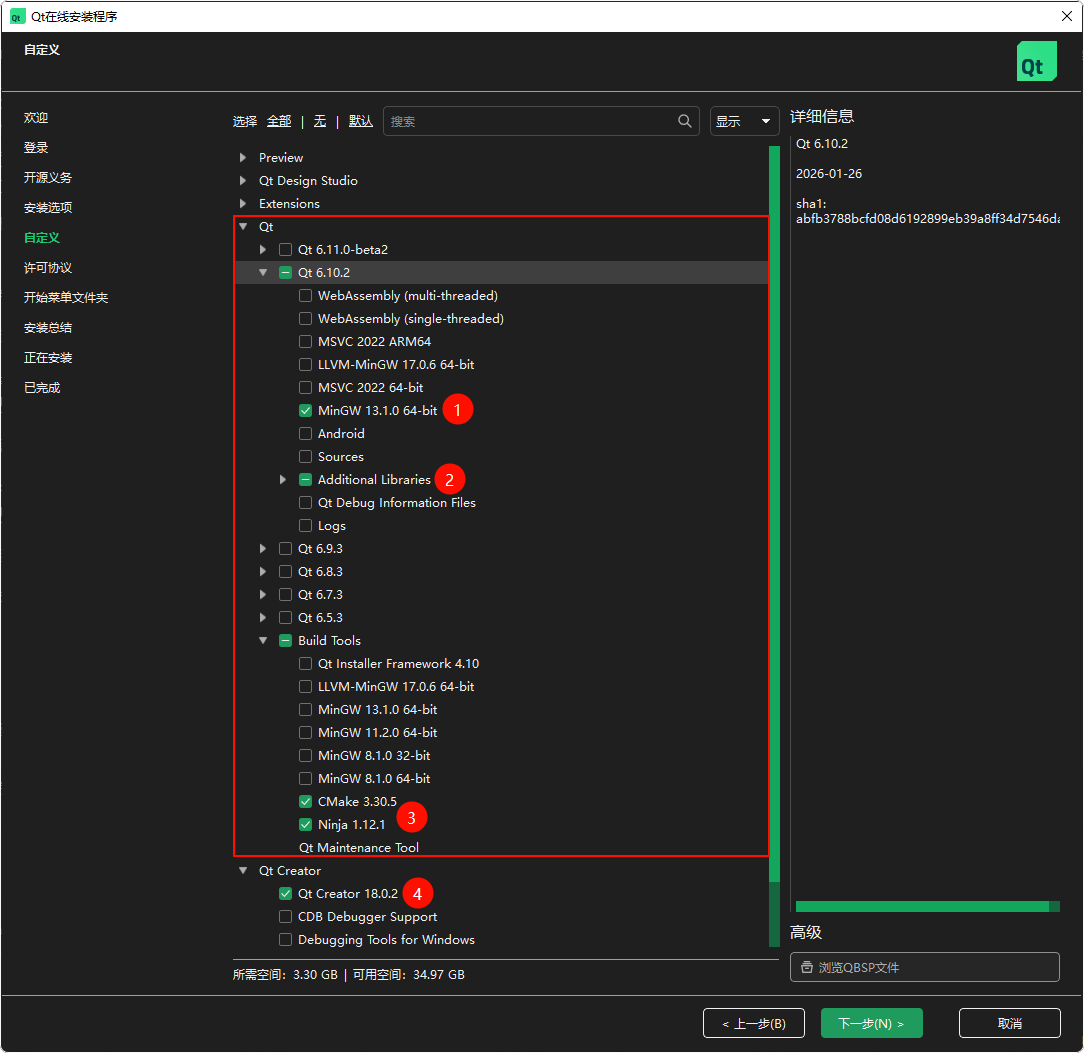The height and width of the screenshot is (1053, 1084).
Task: Click the 浏览QBSP文件 browse button
Action: click(x=924, y=966)
